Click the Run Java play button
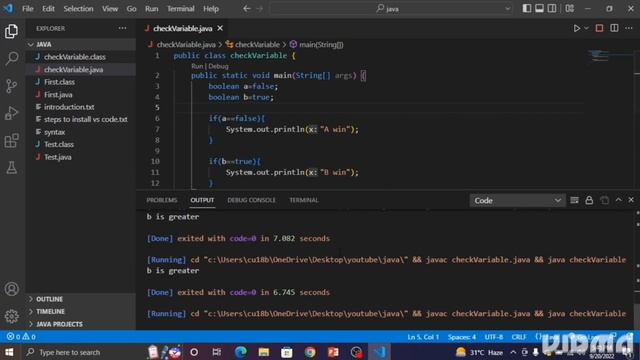This screenshot has height=360, width=640. (x=576, y=28)
